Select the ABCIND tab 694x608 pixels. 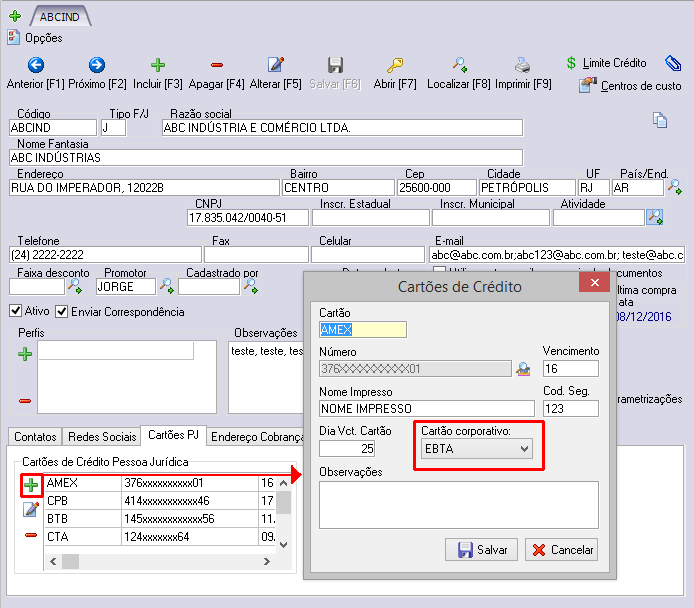(x=60, y=17)
